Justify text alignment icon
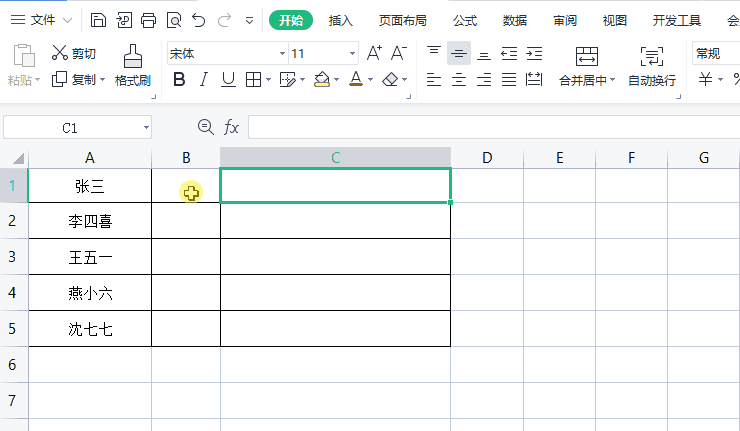Viewport: 740px width, 431px height. 509,79
